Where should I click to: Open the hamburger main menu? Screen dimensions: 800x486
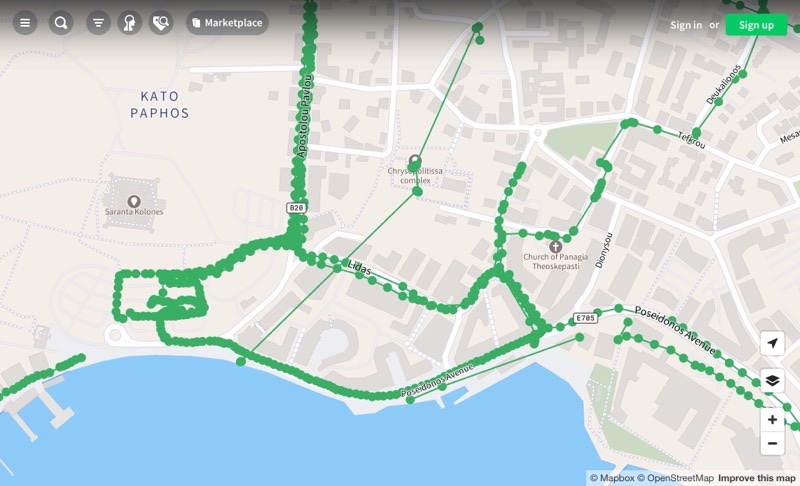click(x=25, y=23)
